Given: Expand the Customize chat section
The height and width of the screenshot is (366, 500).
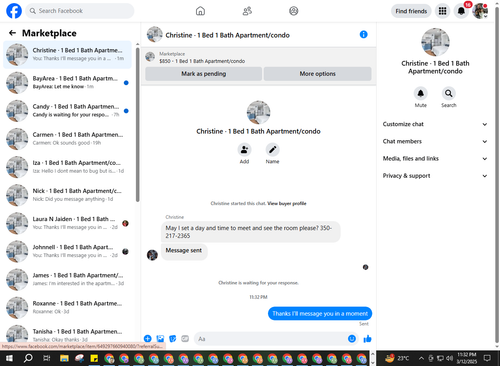Looking at the screenshot, I should coord(435,124).
